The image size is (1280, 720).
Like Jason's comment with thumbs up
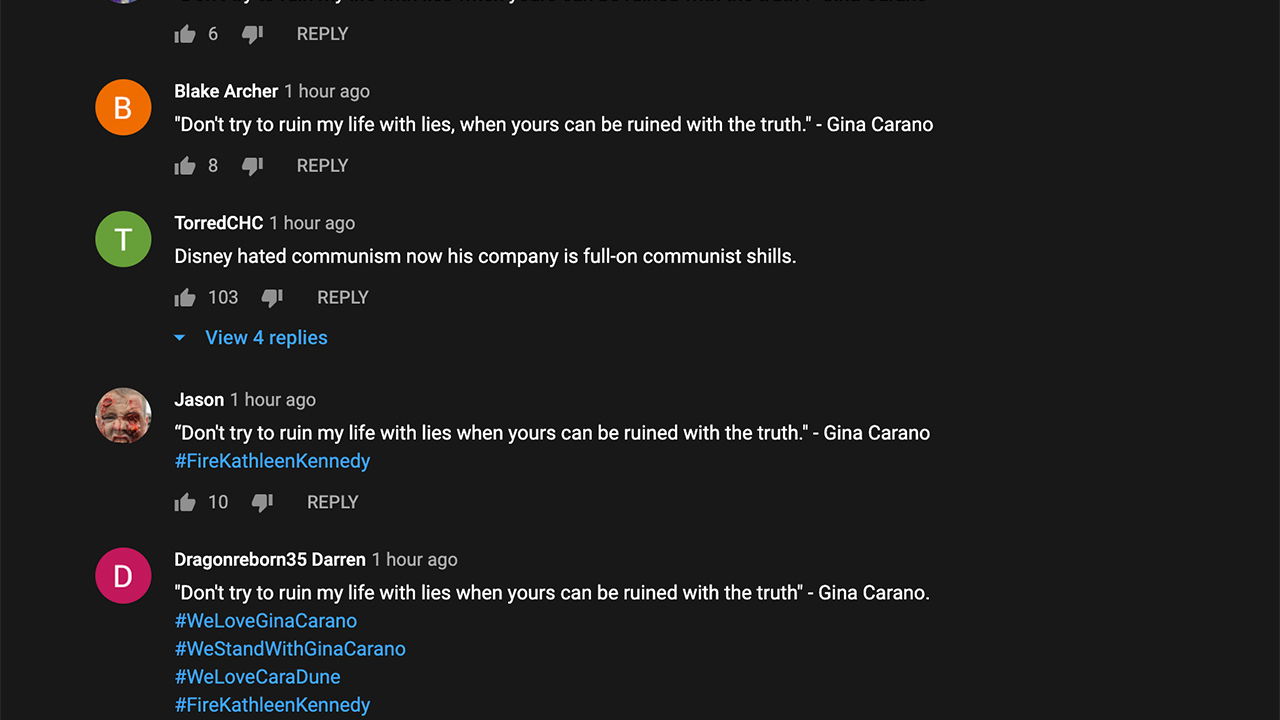click(185, 503)
